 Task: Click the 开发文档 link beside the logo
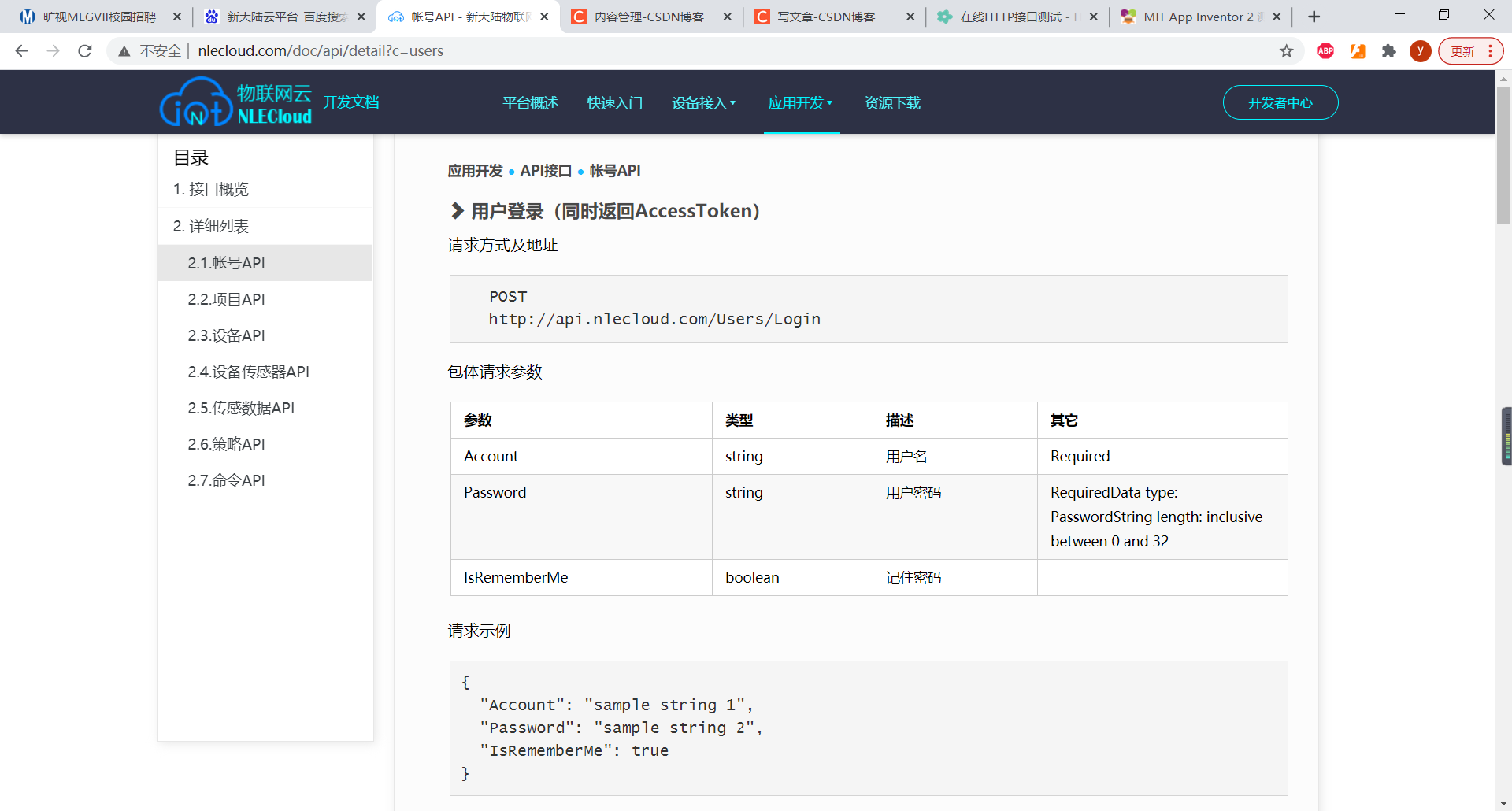(x=351, y=102)
